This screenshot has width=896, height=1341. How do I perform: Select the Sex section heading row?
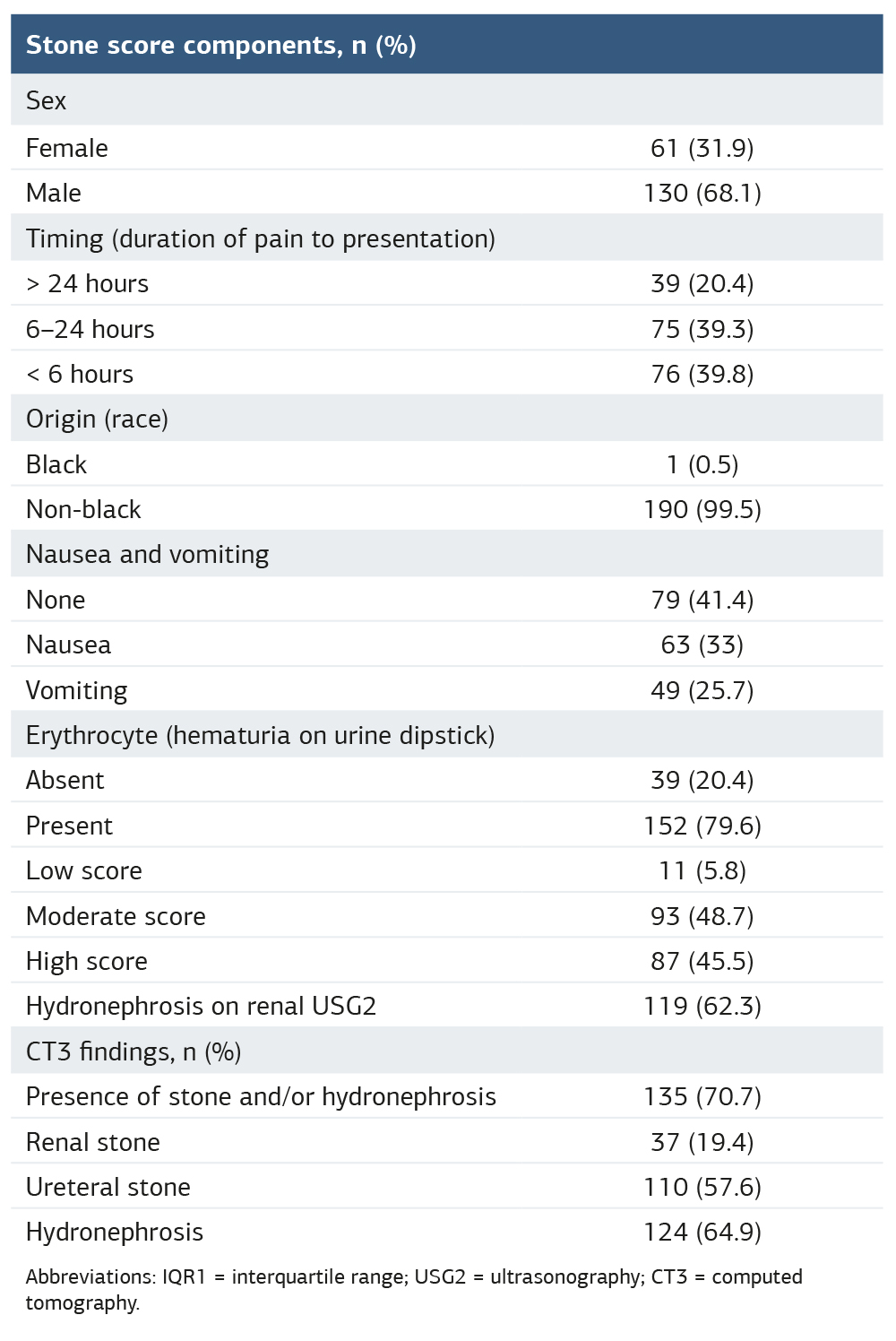click(47, 100)
